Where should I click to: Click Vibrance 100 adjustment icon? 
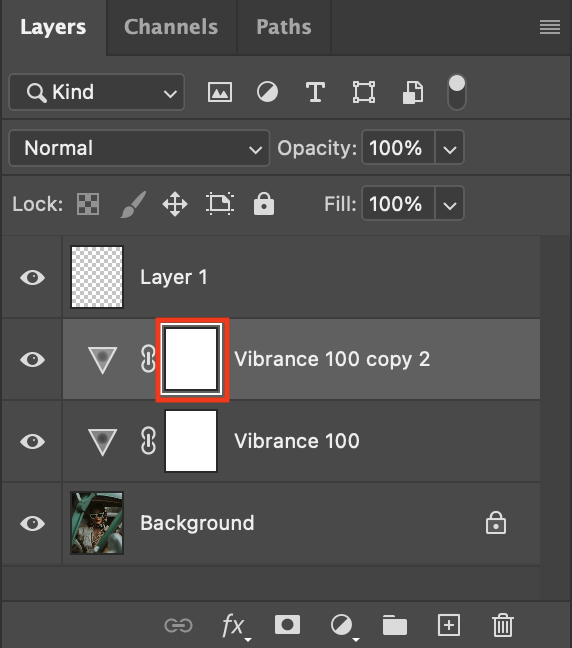102,442
